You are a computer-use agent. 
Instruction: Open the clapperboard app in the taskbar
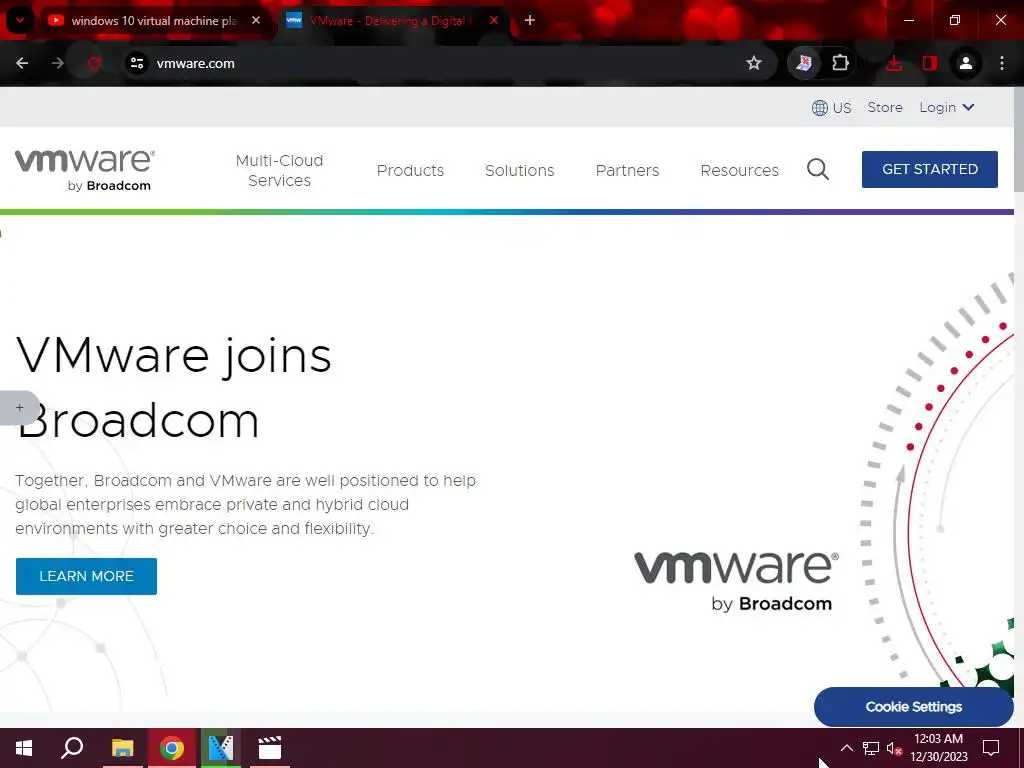point(269,748)
